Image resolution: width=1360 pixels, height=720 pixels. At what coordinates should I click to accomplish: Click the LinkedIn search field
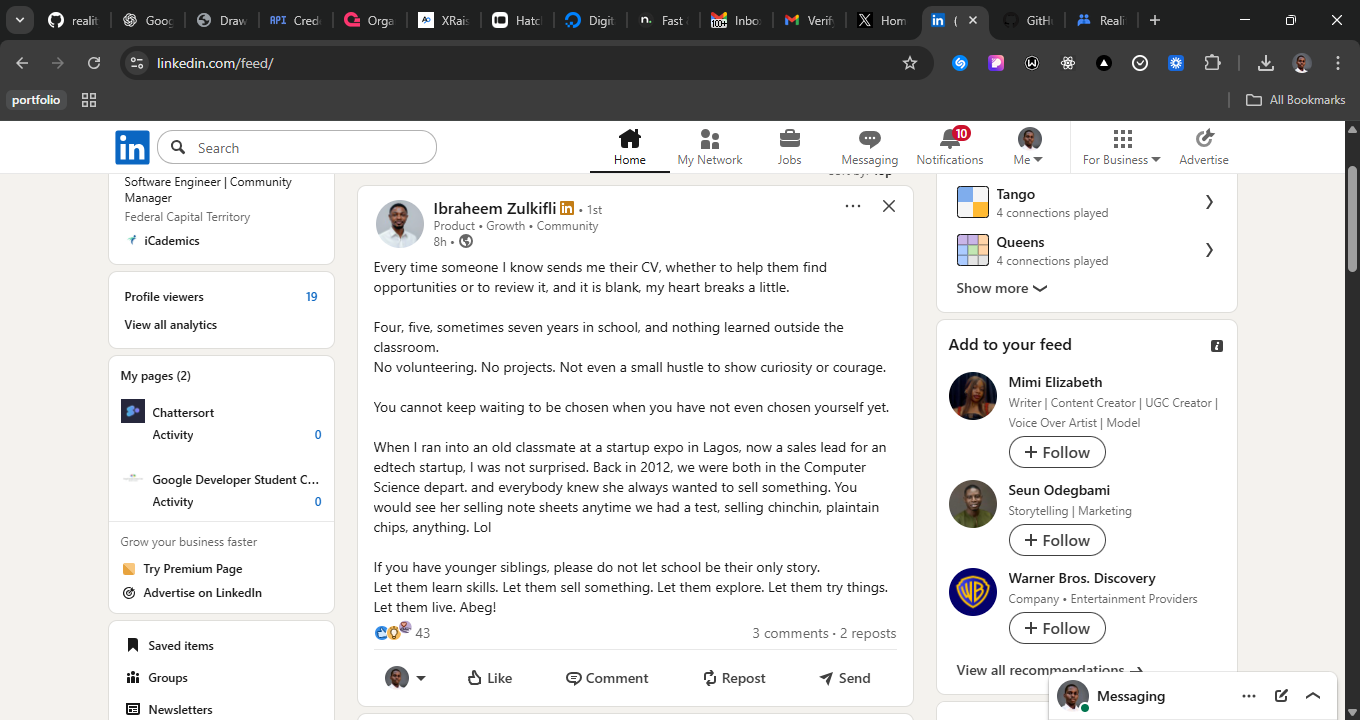pos(310,148)
